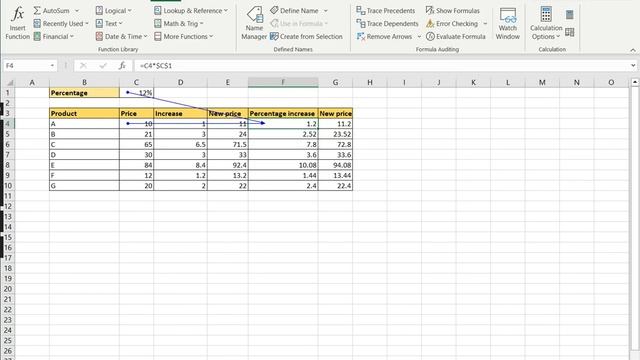Screen dimensions: 640x360
Task: Click the AutoSum sigma icon
Action: (x=37, y=11)
